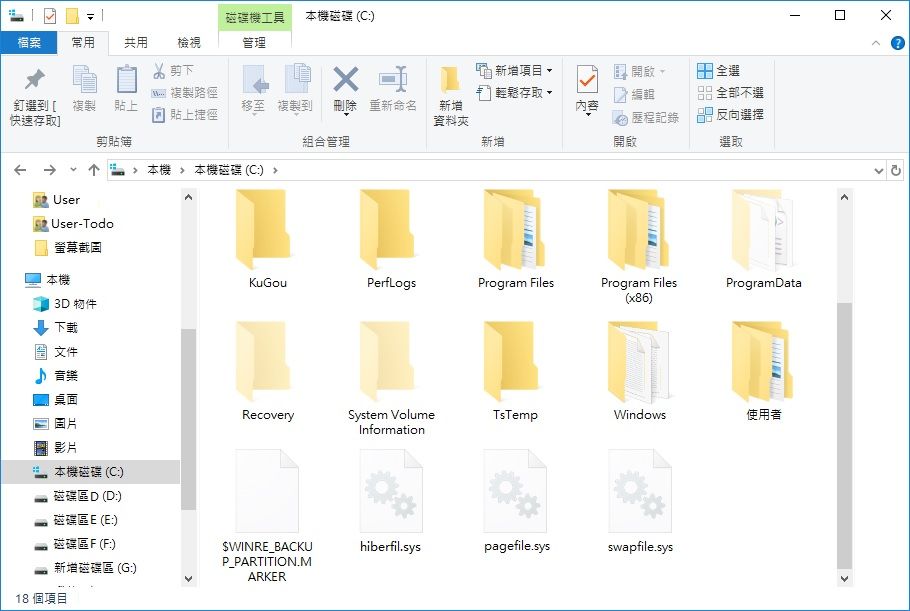Select the Program Files folder
The width and height of the screenshot is (910, 611).
point(515,239)
